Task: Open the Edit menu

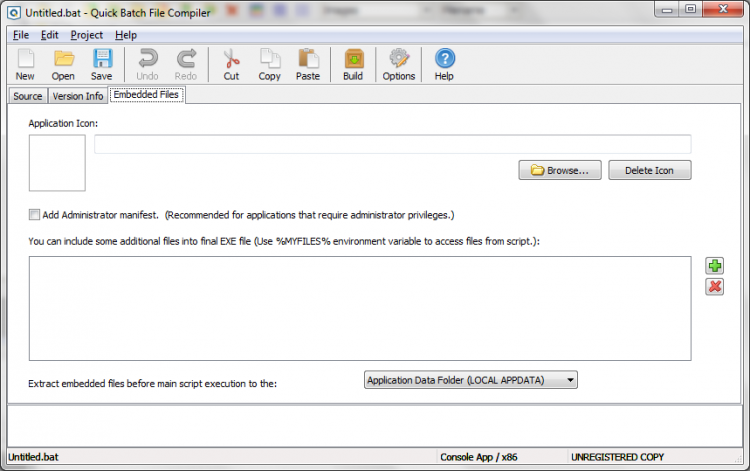Action: 49,35
